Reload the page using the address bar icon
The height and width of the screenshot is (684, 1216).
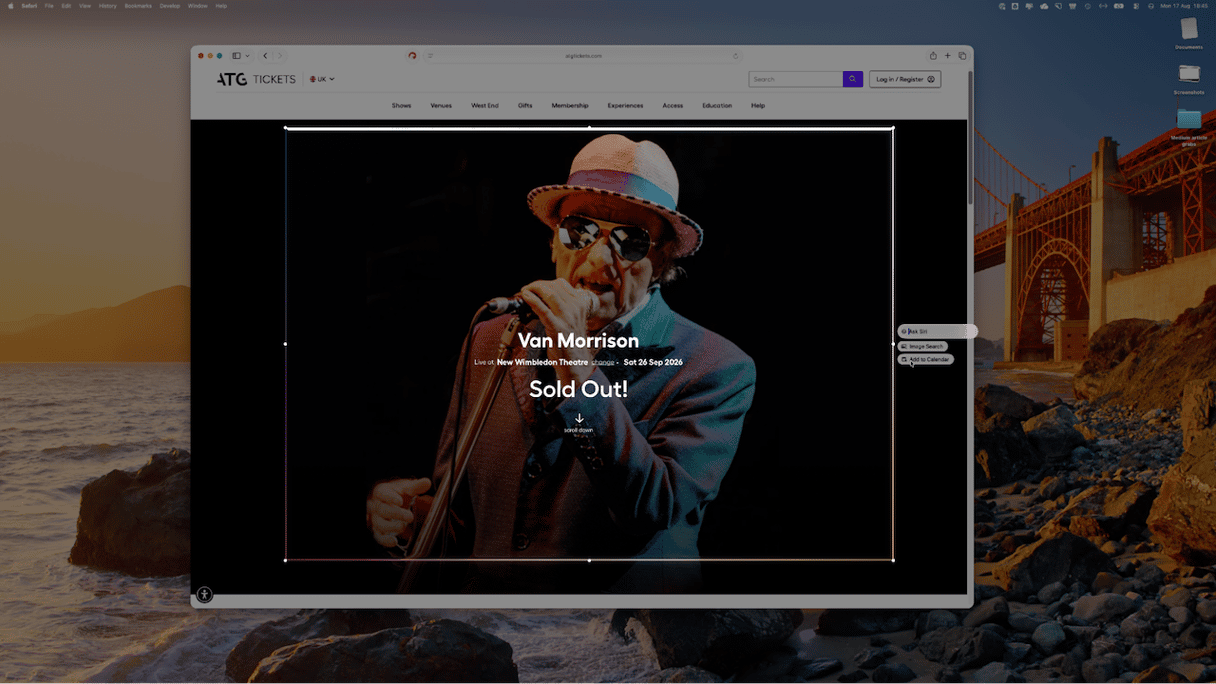[x=736, y=56]
